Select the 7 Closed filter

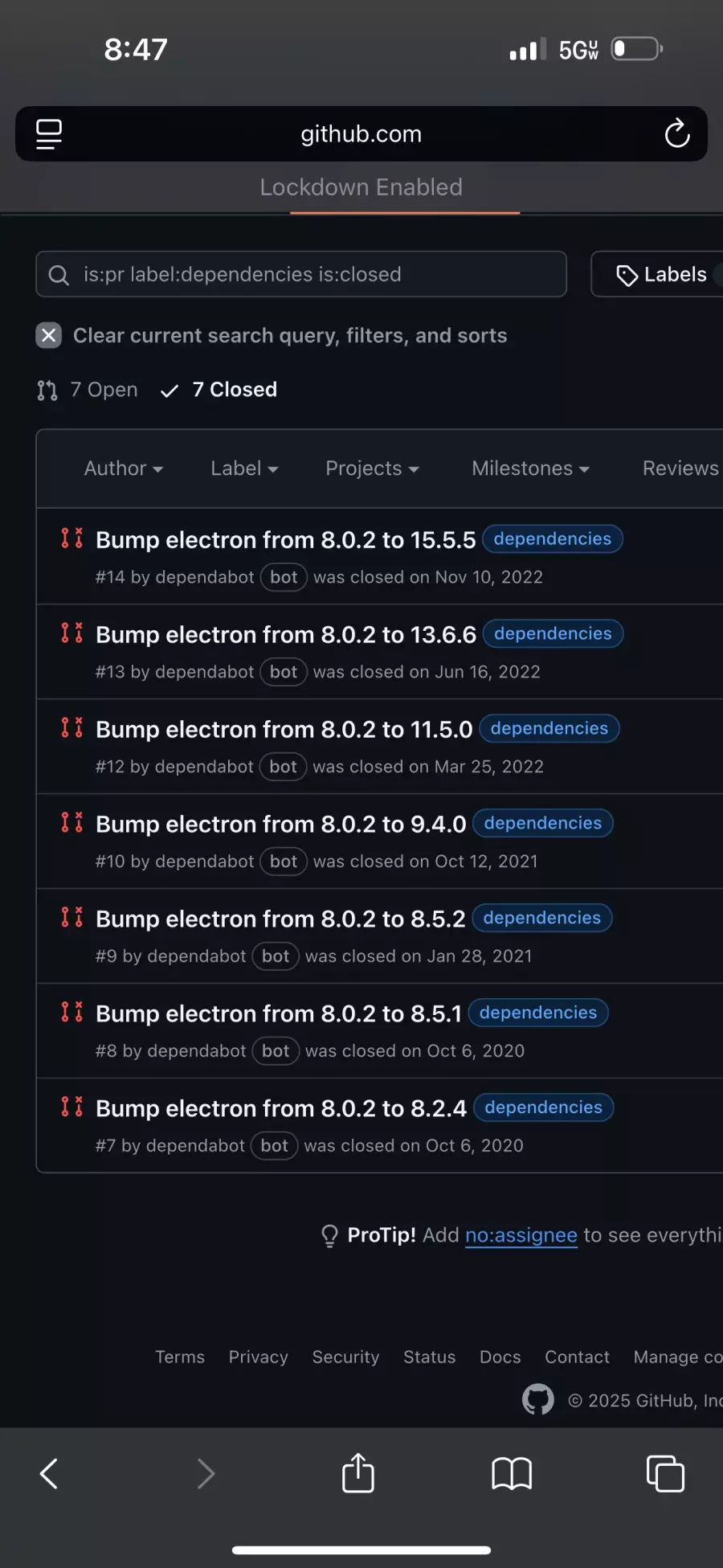coord(220,390)
